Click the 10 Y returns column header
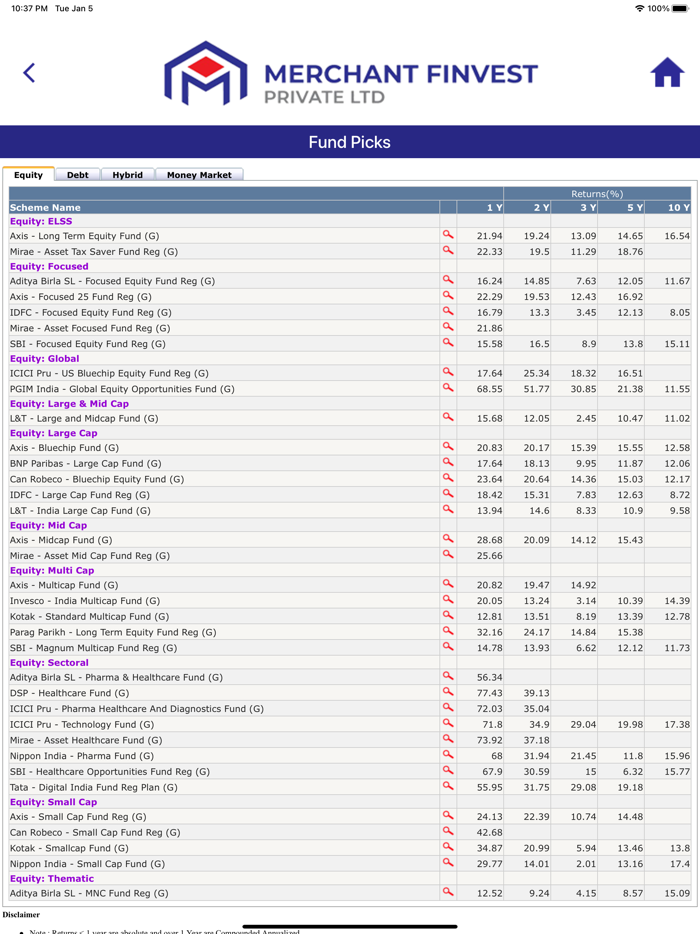Viewport: 700px width, 934px height. (668, 207)
